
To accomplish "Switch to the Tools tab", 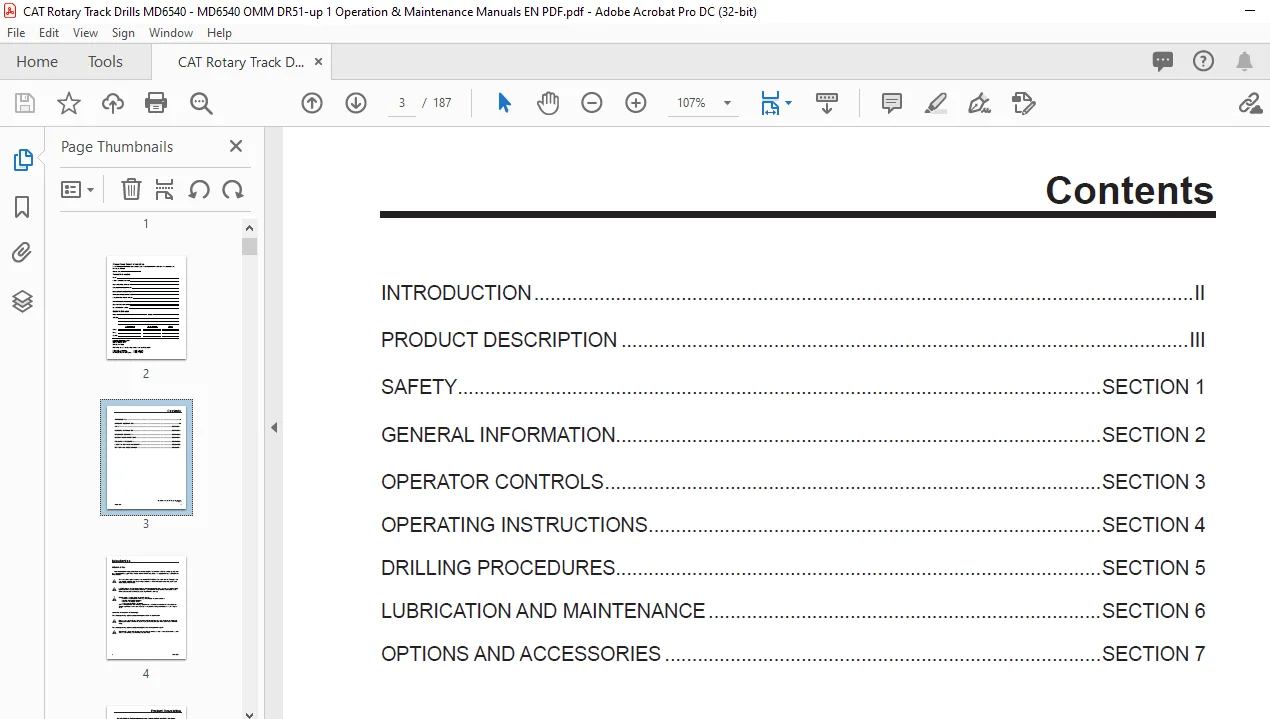I will pyautogui.click(x=105, y=62).
